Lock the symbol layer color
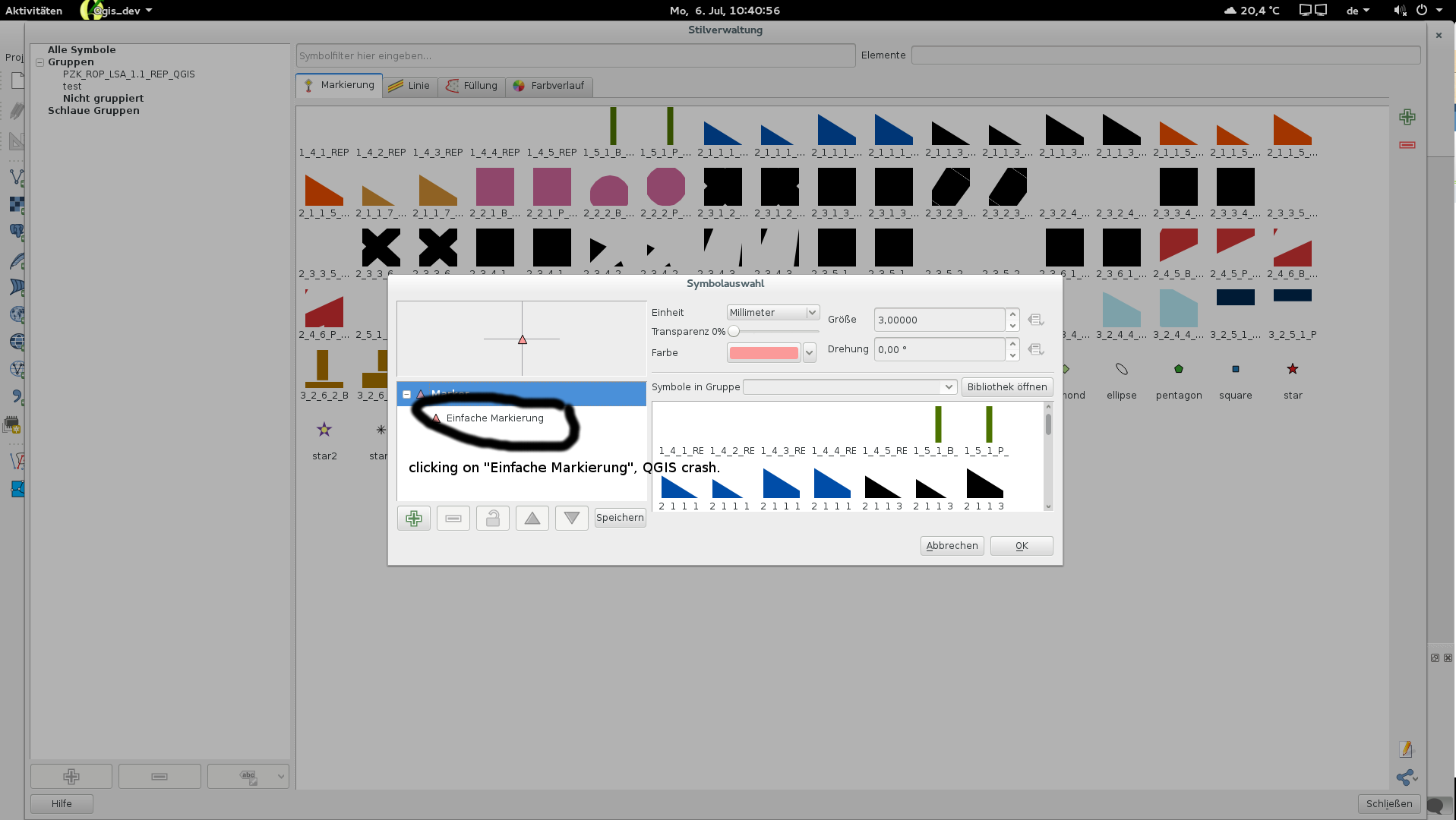This screenshot has height=820, width=1456. pyautogui.click(x=492, y=519)
